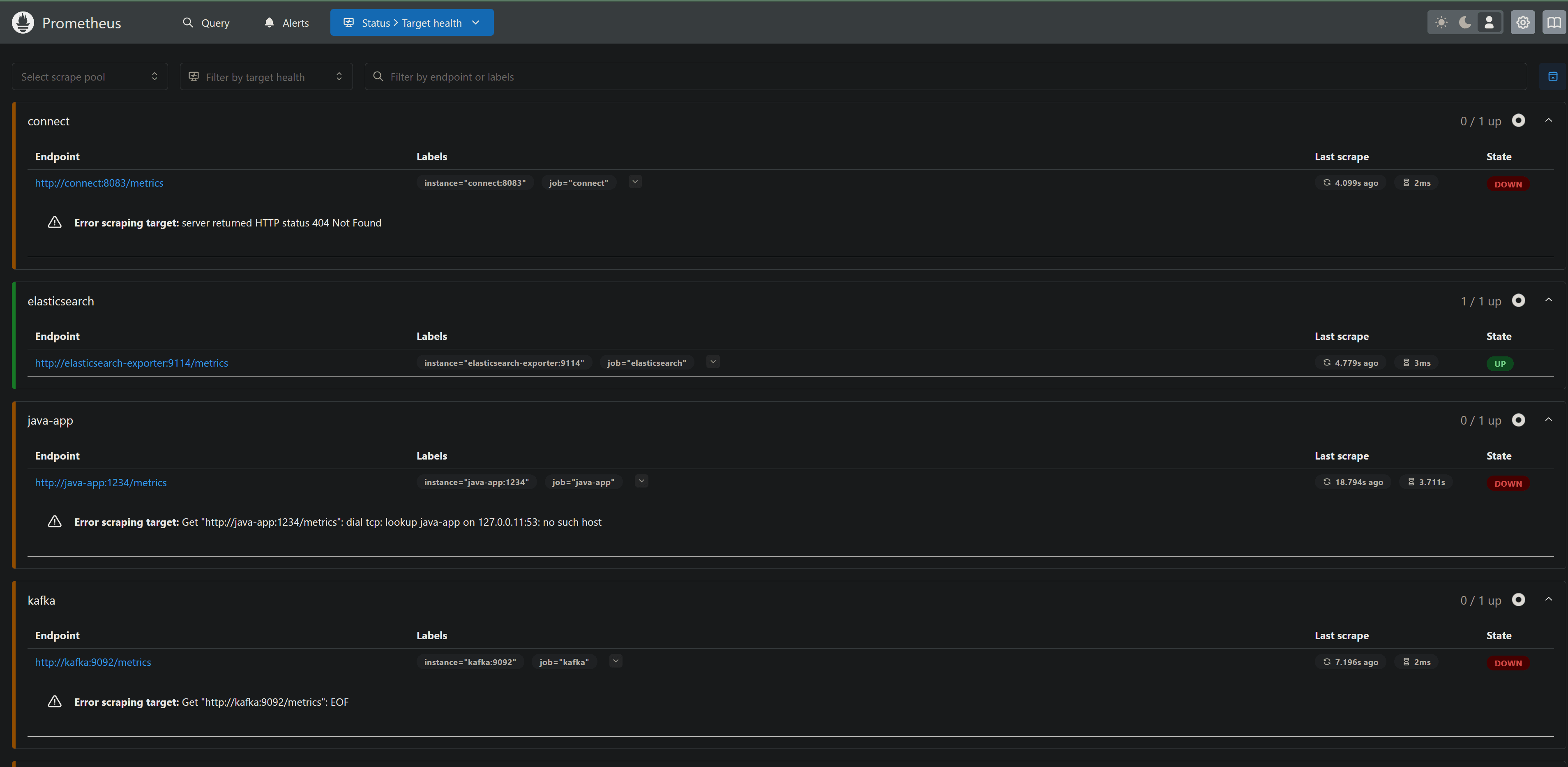The height and width of the screenshot is (767, 1568).
Task: Open the Filter by target health dropdown
Action: pyautogui.click(x=266, y=76)
